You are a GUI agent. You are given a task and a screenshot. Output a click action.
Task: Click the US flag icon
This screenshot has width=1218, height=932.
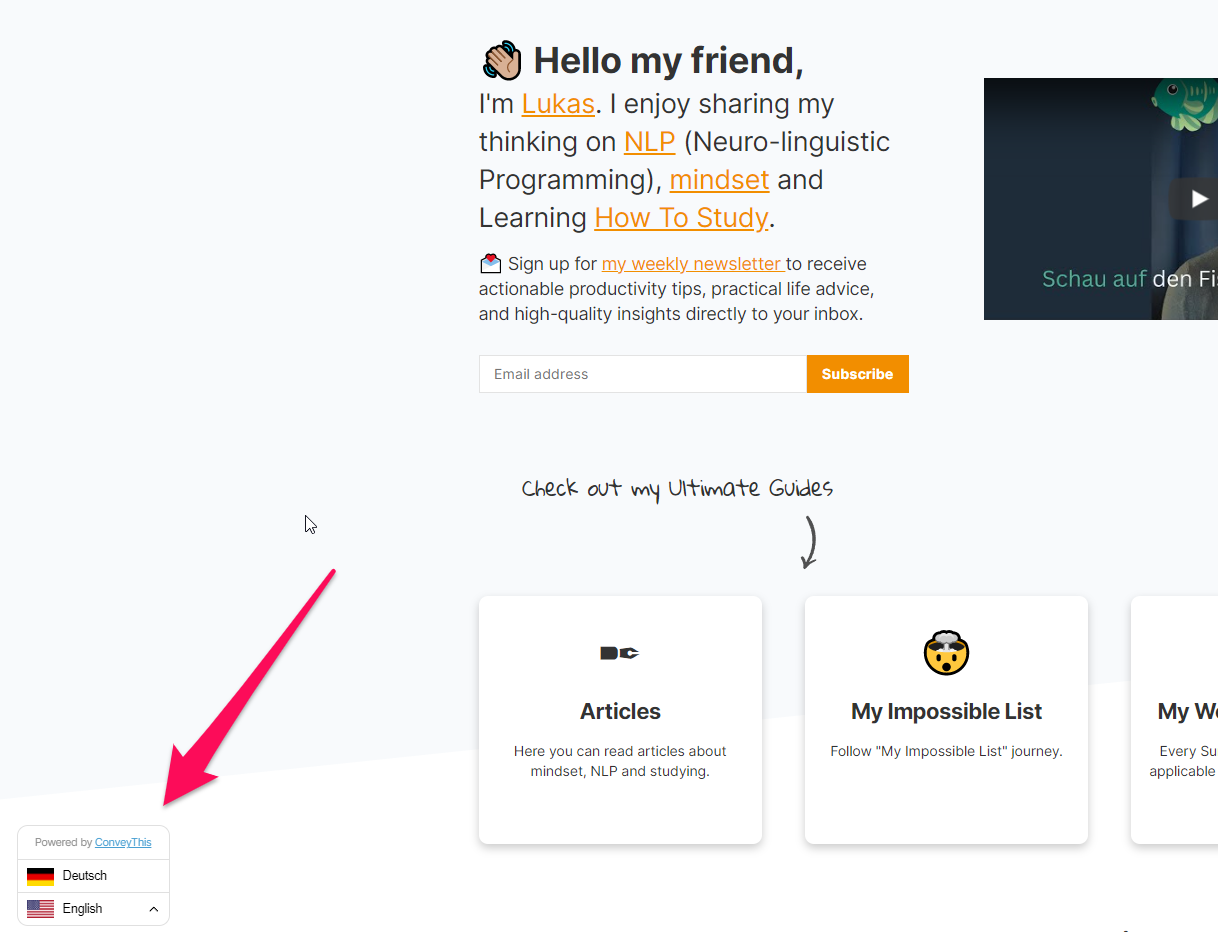[40, 909]
